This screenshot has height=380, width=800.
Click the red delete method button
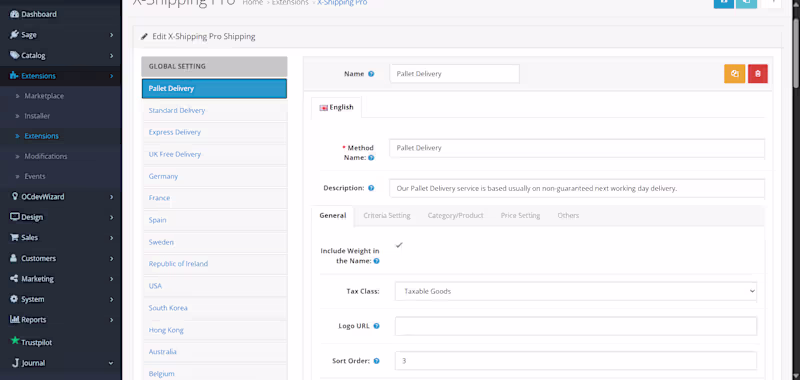pos(758,73)
